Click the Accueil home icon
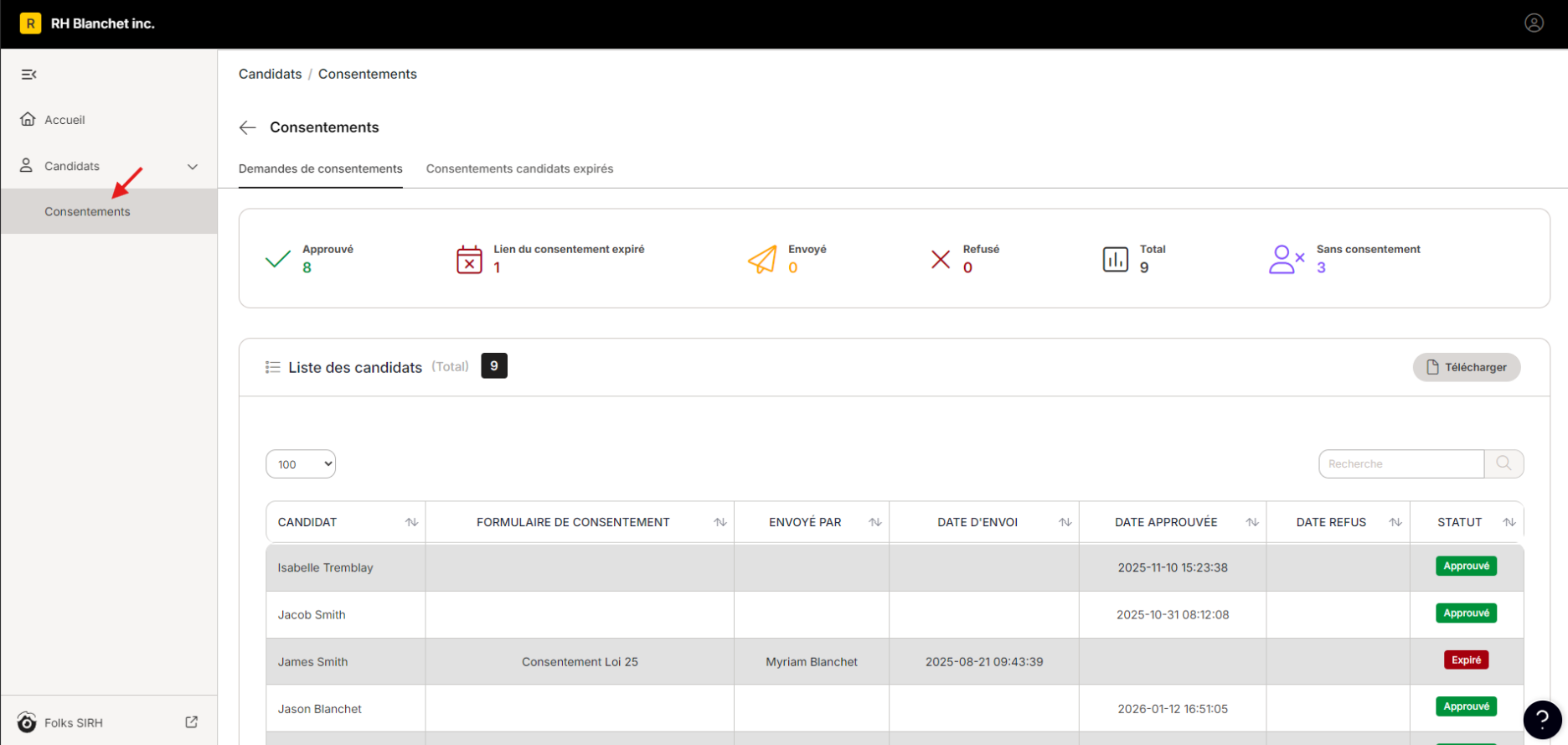The height and width of the screenshot is (745, 1568). click(28, 119)
